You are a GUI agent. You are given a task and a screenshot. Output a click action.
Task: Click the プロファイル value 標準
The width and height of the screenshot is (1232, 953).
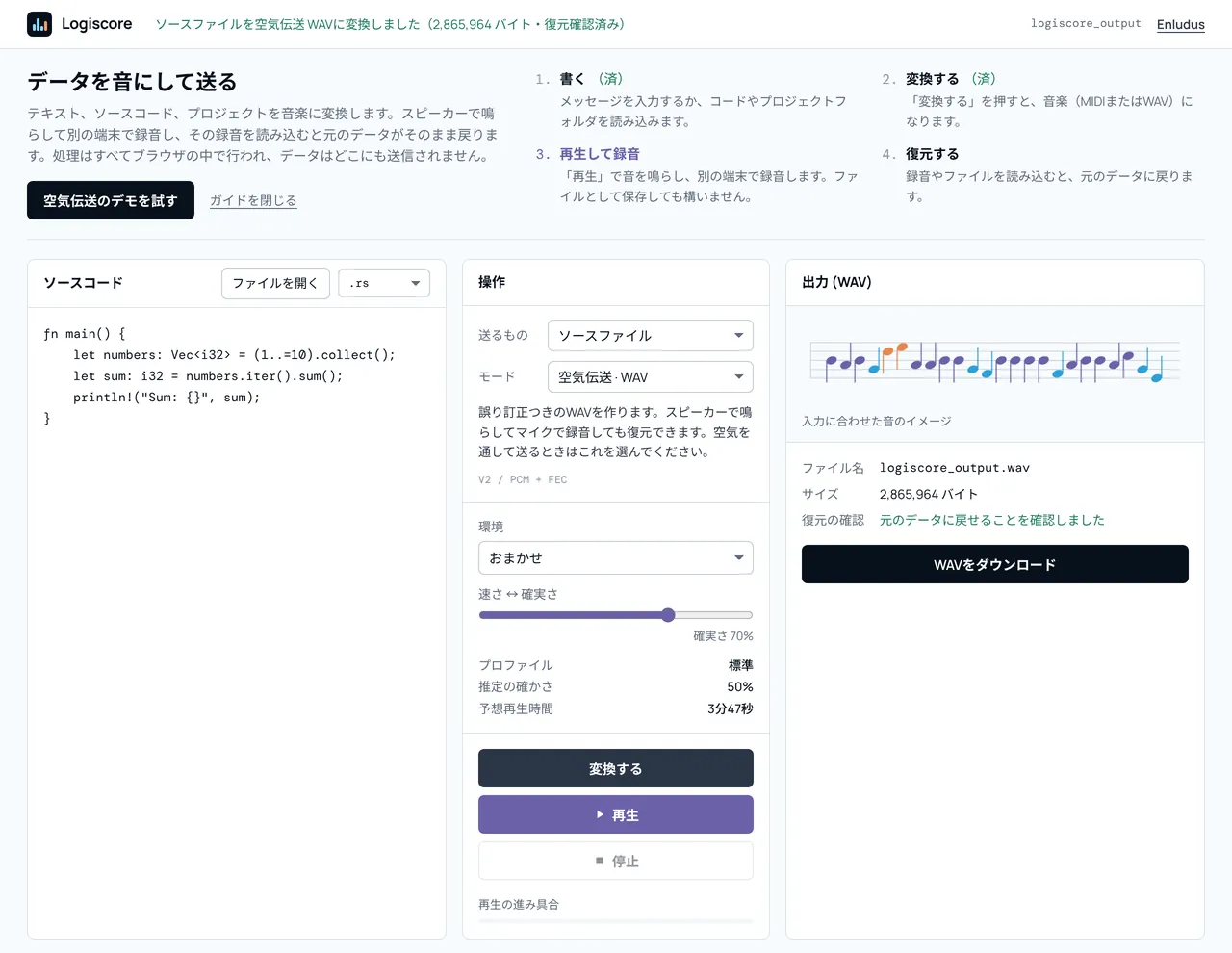click(x=741, y=665)
